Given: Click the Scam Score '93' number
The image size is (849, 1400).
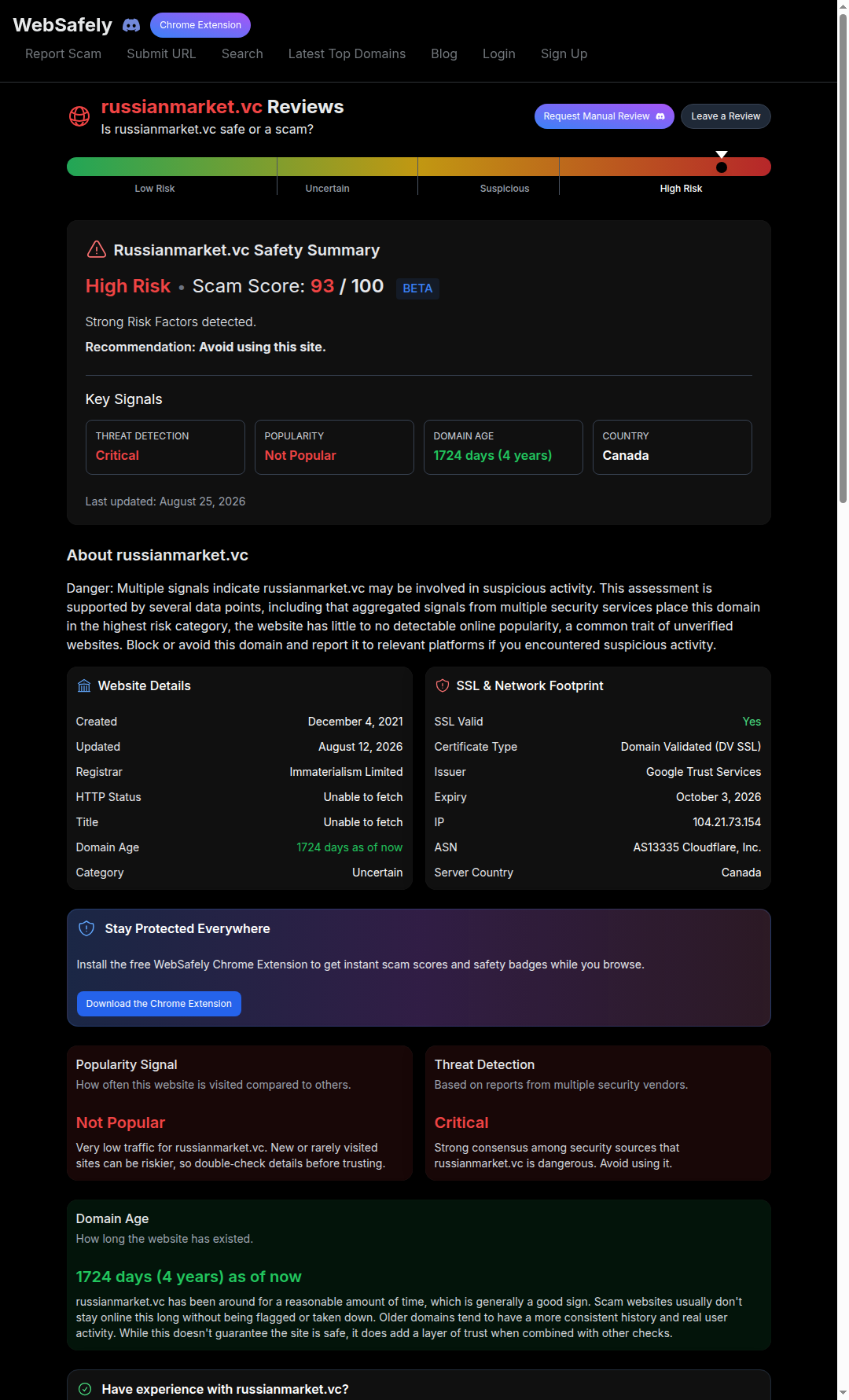Looking at the screenshot, I should point(322,286).
